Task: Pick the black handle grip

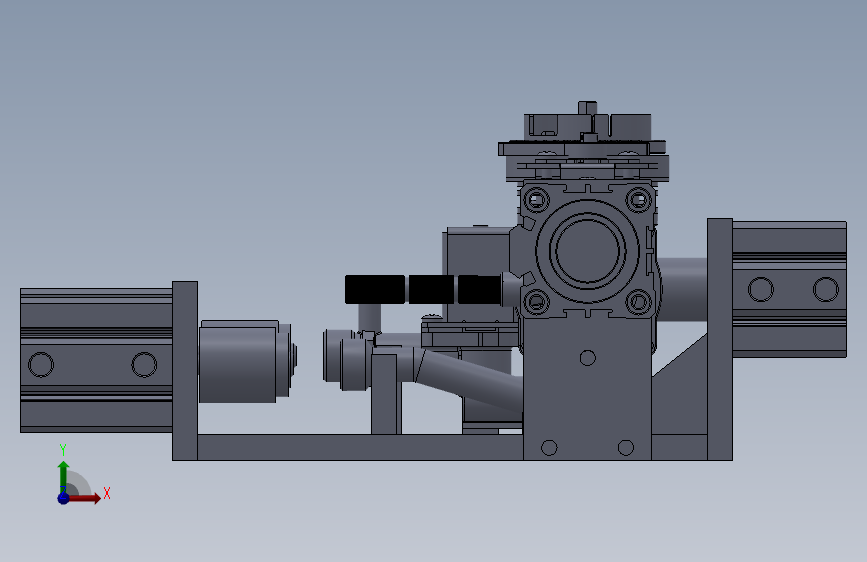Action: tap(423, 290)
